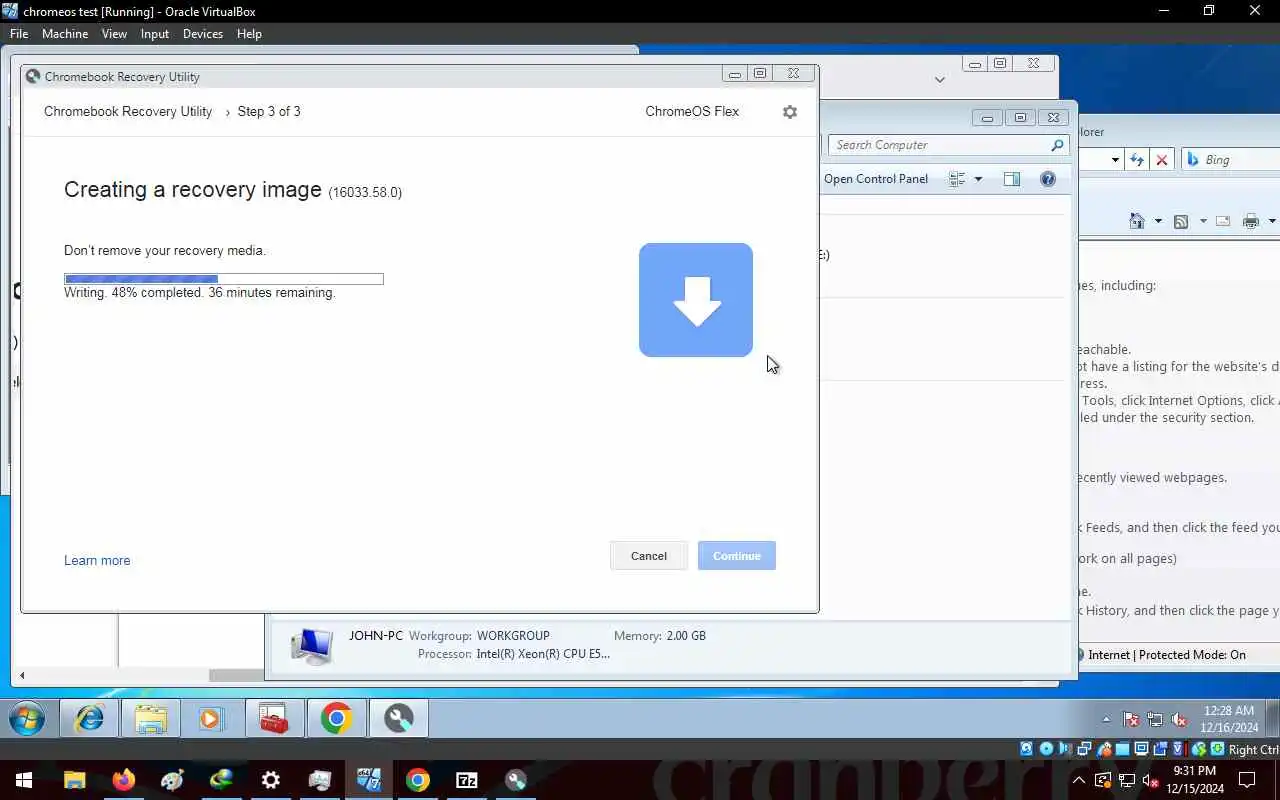Image resolution: width=1280 pixels, height=800 pixels.
Task: Toggle the preview pane icon
Action: pyautogui.click(x=1012, y=179)
